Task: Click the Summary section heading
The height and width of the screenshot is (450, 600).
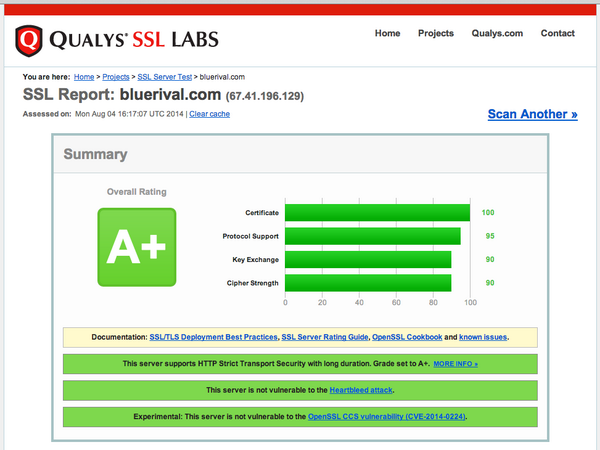Action: pos(95,154)
